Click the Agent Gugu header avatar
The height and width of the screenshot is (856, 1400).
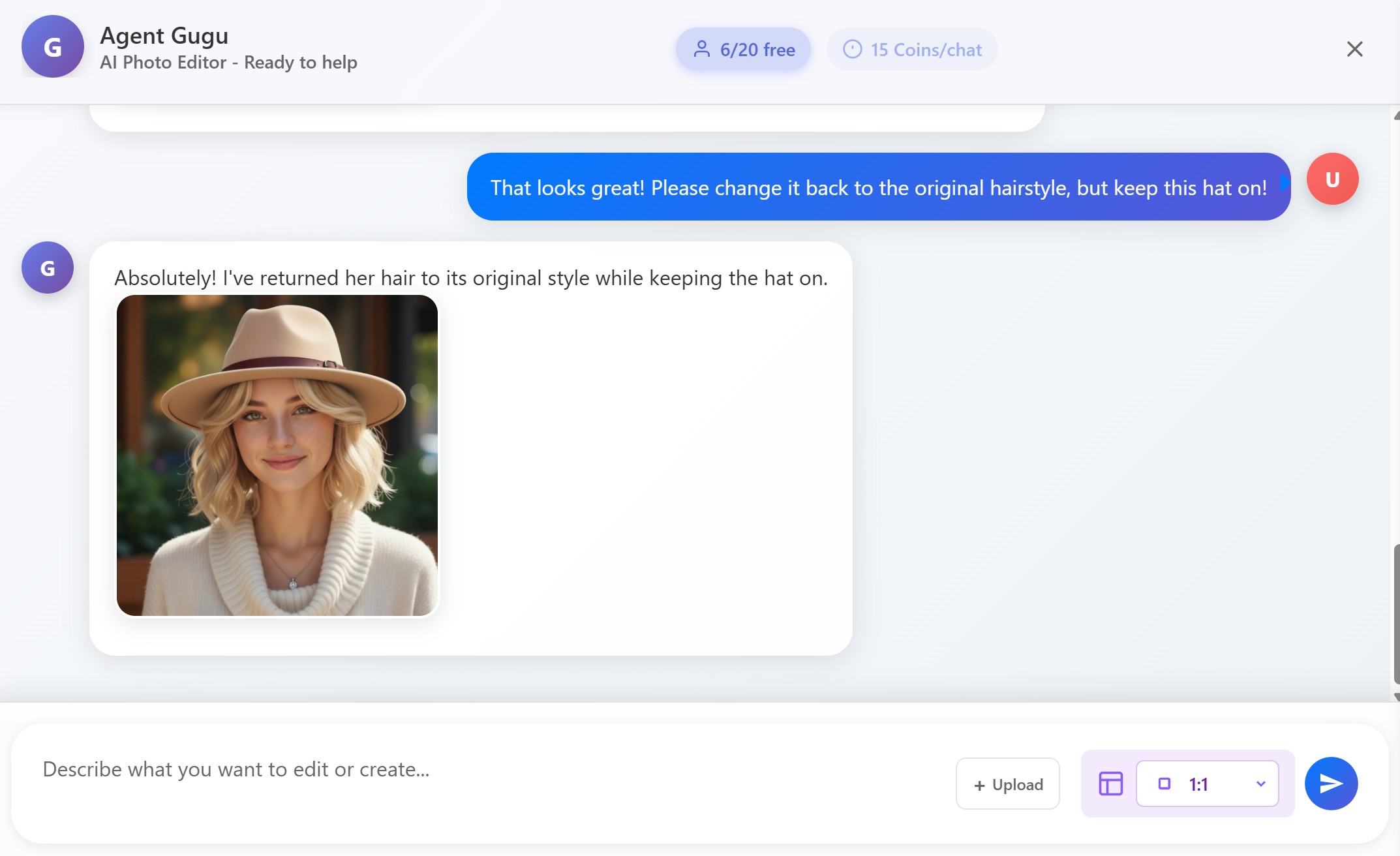[52, 47]
